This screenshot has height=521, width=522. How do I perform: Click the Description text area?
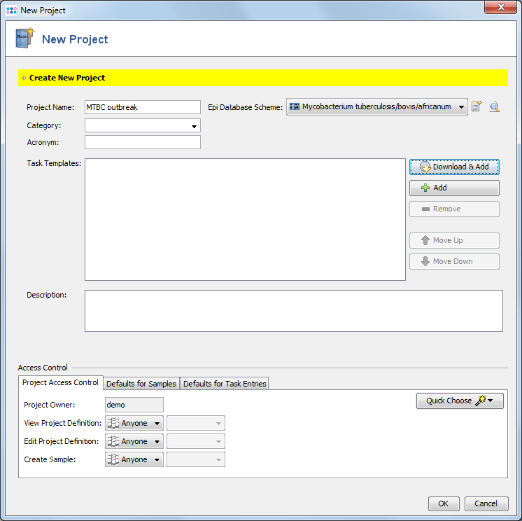[x=294, y=311]
